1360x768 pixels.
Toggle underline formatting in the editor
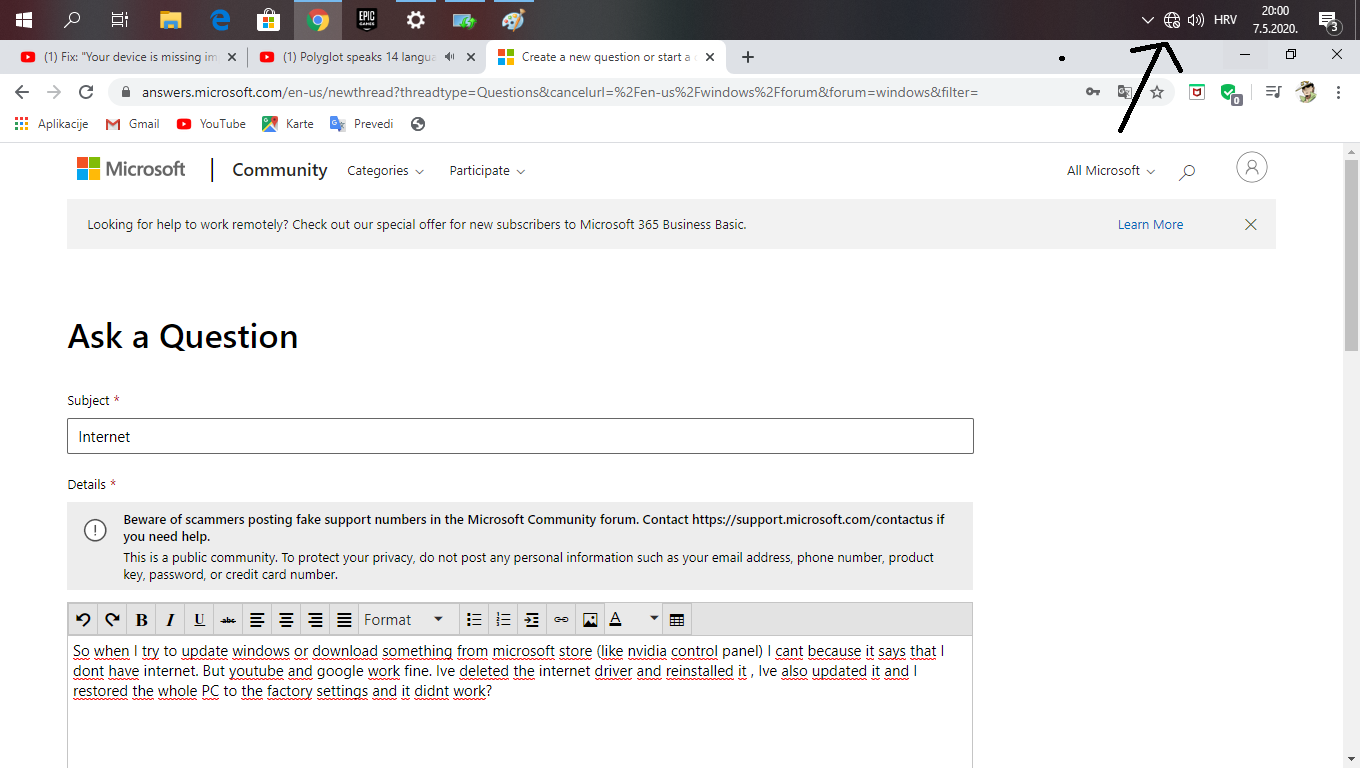tap(199, 620)
